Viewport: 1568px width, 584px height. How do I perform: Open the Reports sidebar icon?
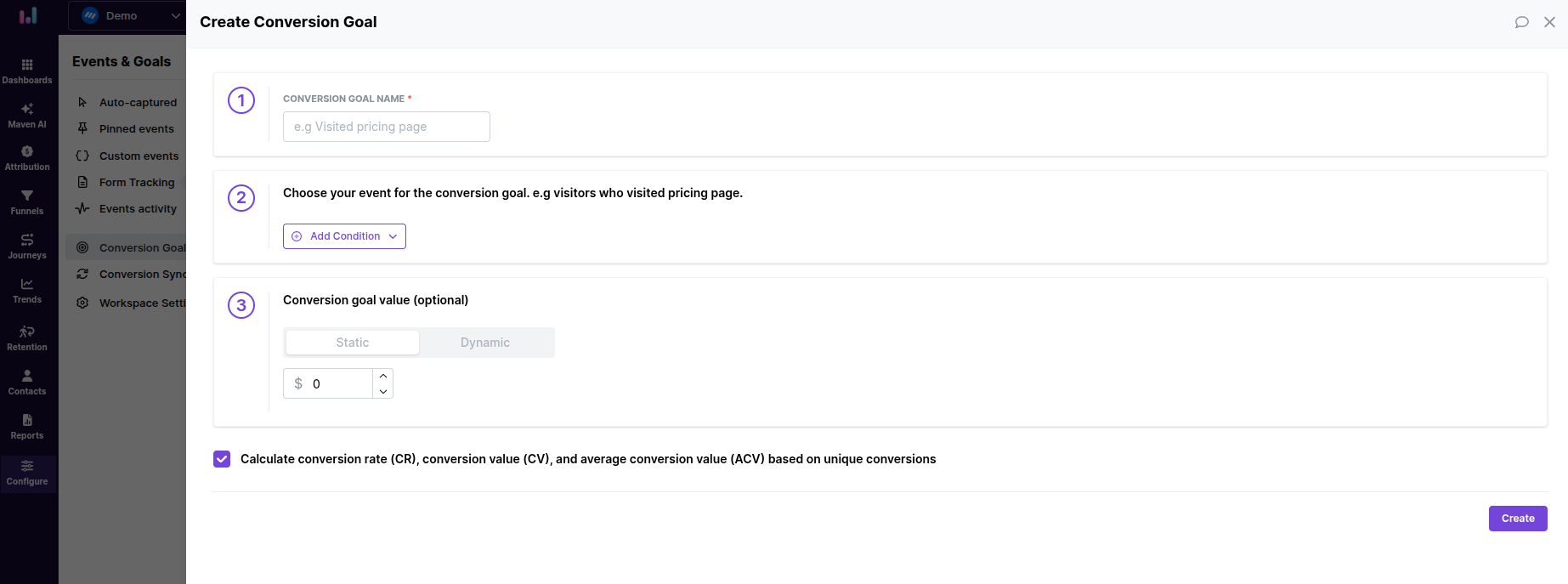27,426
